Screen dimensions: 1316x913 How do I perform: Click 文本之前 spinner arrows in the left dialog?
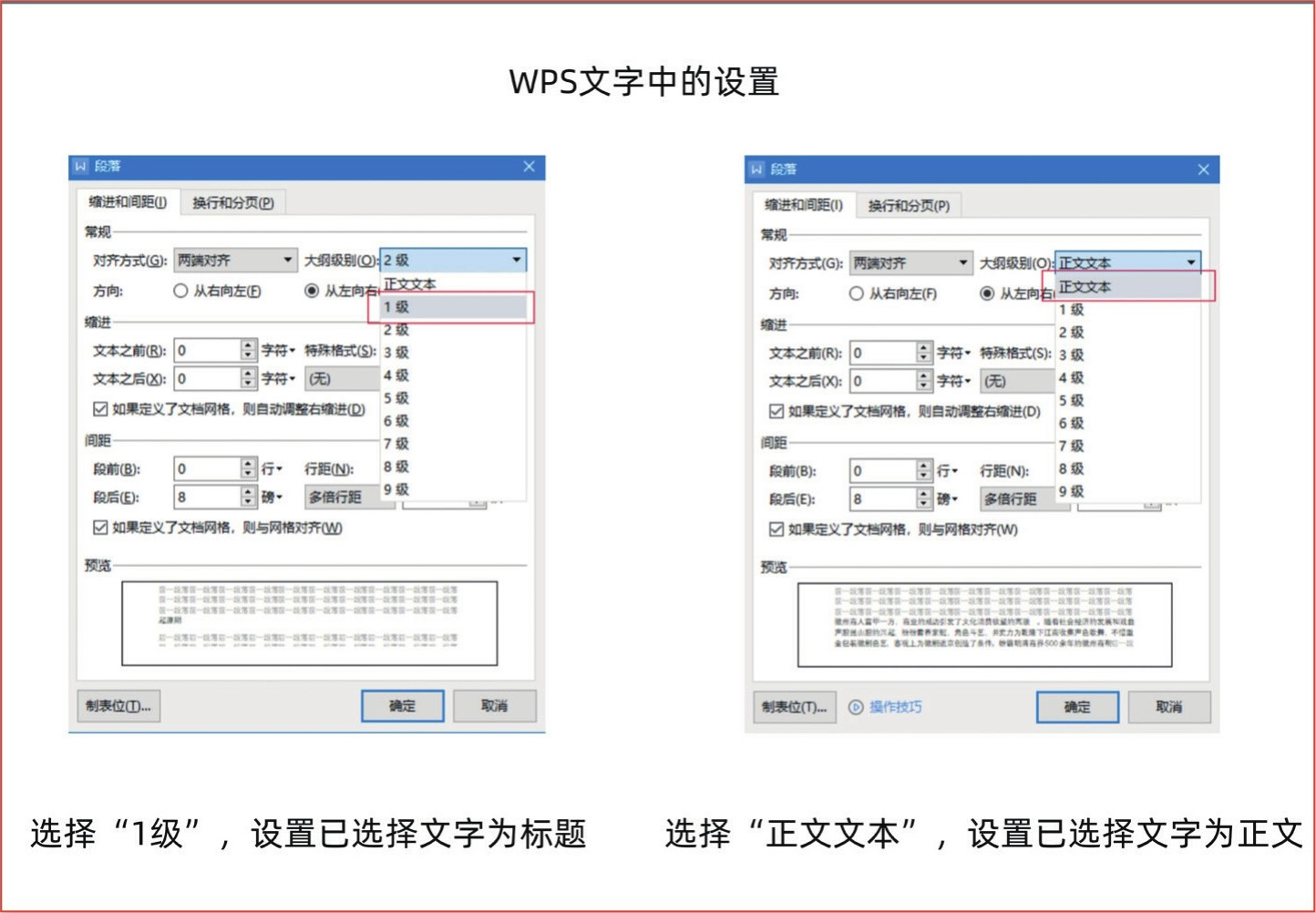pyautogui.click(x=249, y=350)
